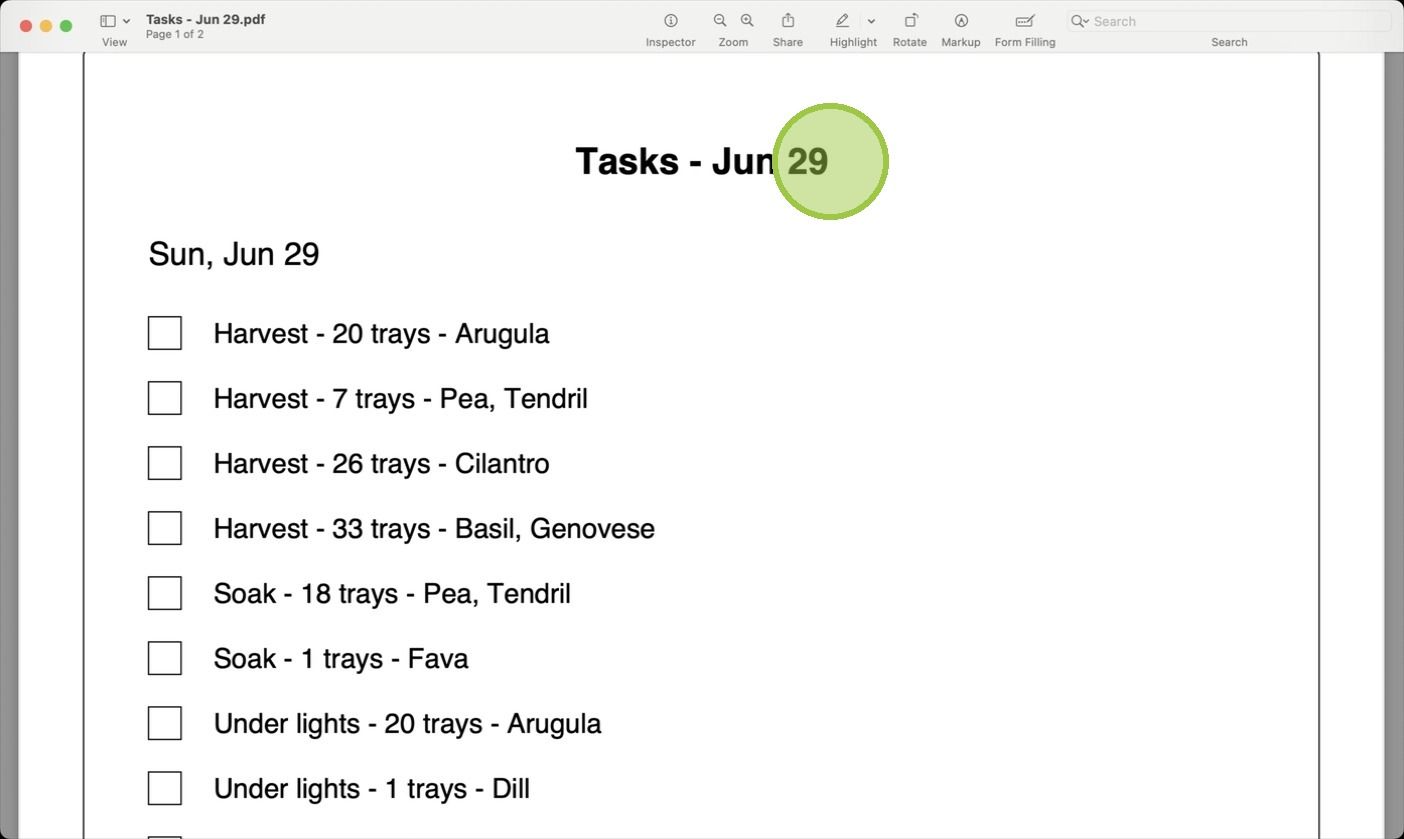
Task: Click the zoom out magnifier icon
Action: [x=720, y=21]
